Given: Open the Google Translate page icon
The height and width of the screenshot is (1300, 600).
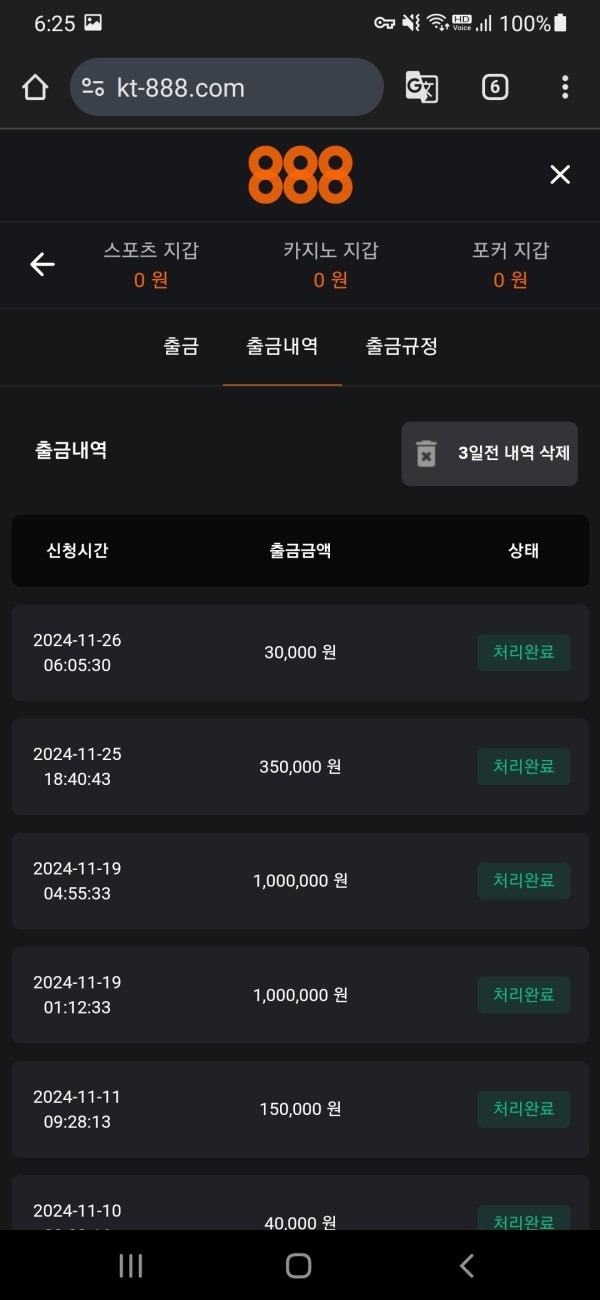Looking at the screenshot, I should point(420,87).
